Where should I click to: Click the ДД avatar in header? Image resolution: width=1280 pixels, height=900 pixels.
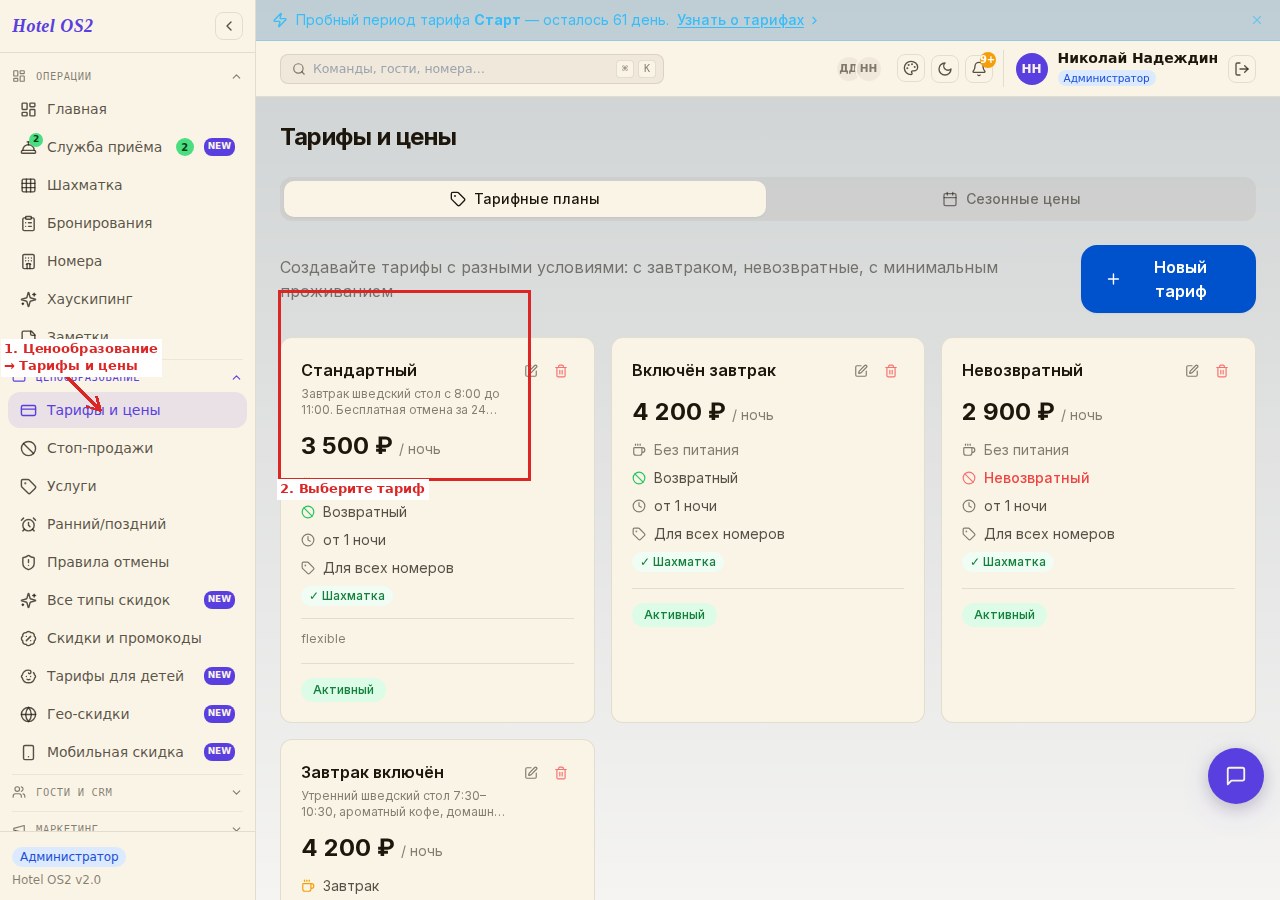[847, 68]
